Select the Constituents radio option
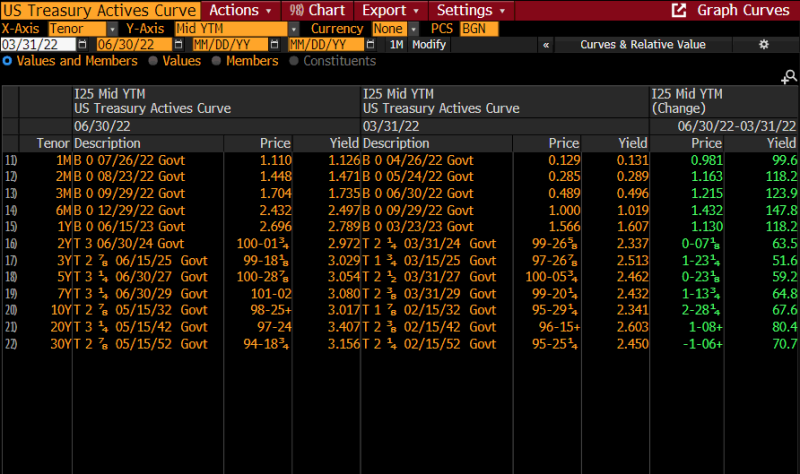 coord(293,61)
